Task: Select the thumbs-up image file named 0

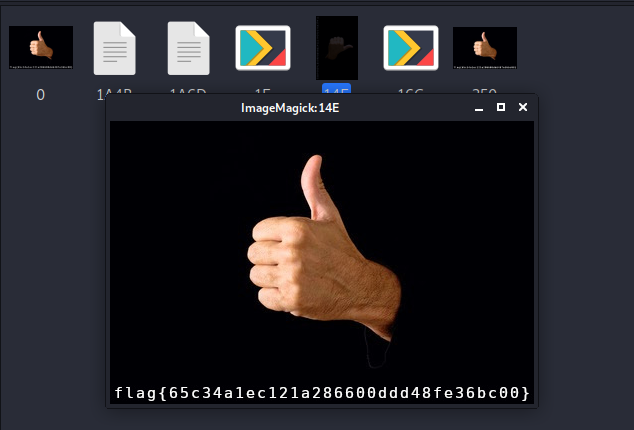Action: tap(41, 47)
